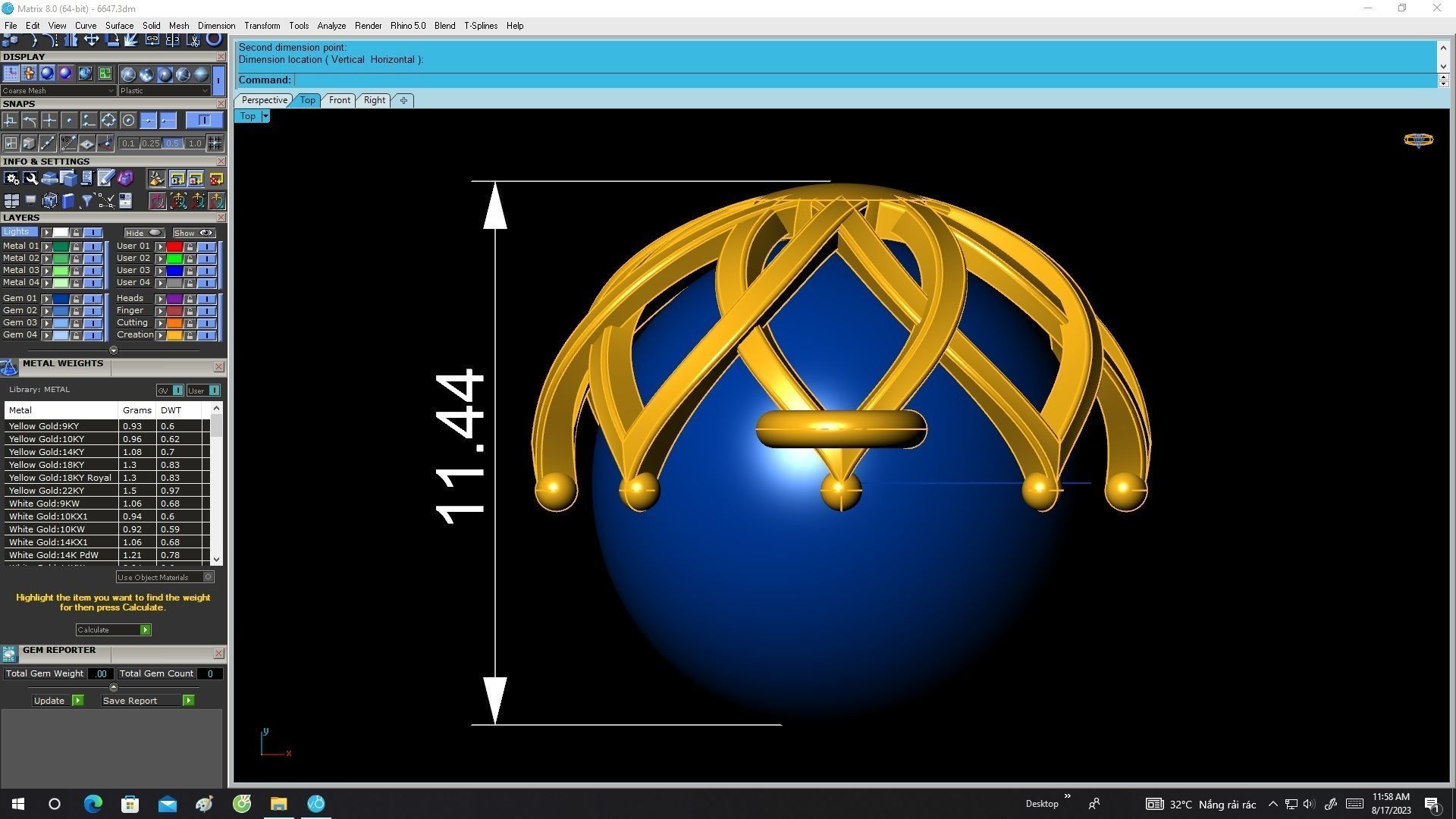Image resolution: width=1456 pixels, height=819 pixels.
Task: Expand the Gem 02 layer arrow
Action: (x=46, y=311)
